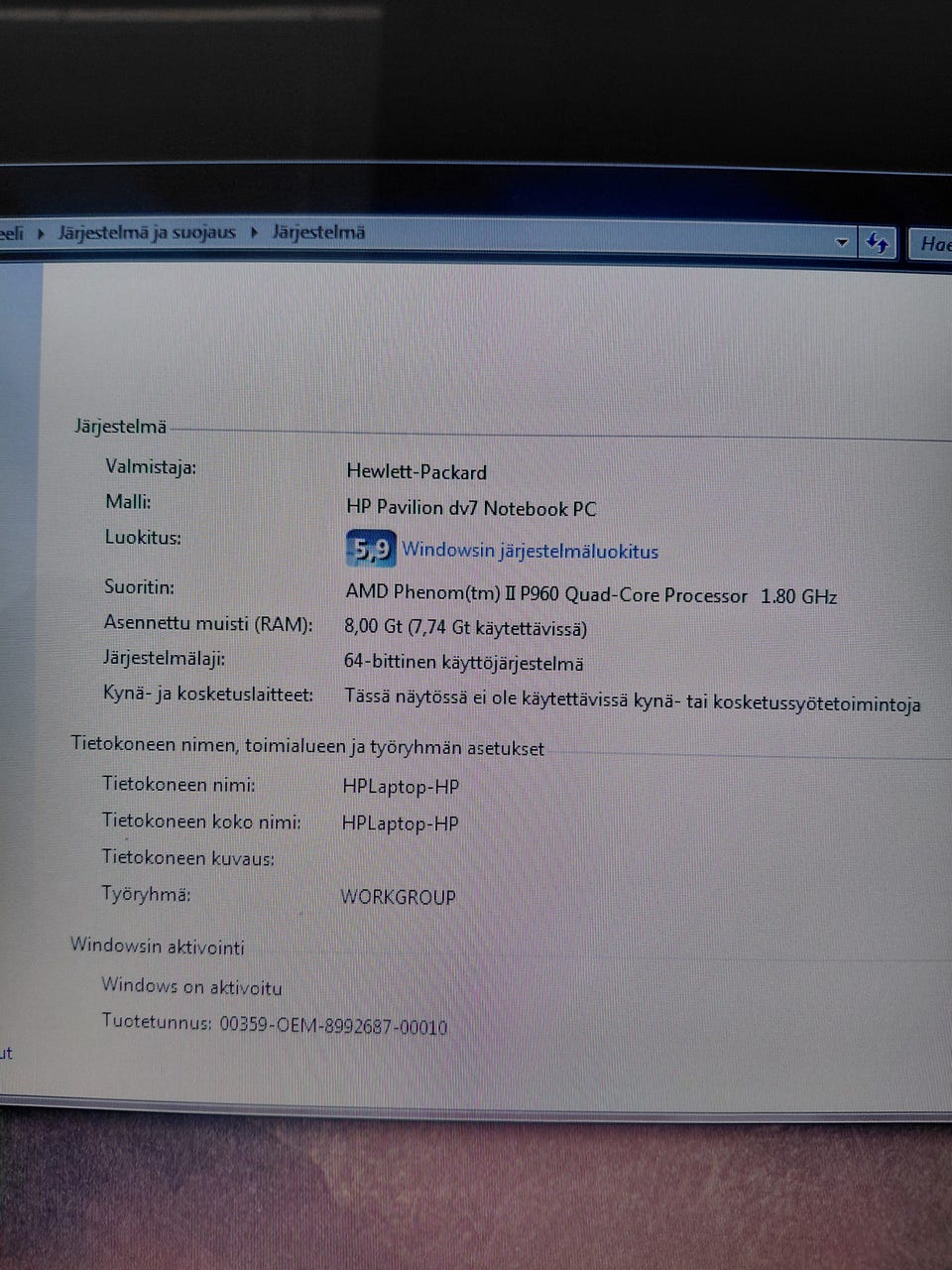Click the Tuotetunnus product ID number

[x=333, y=1026]
